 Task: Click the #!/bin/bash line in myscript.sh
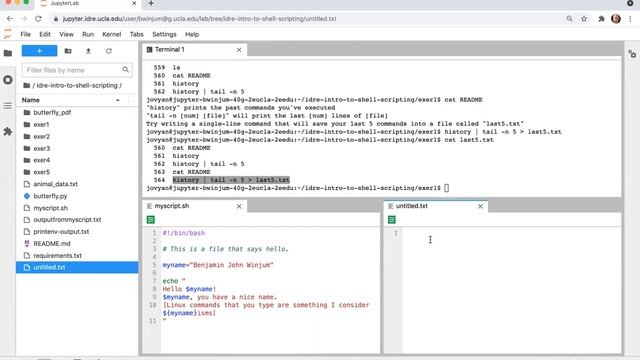coord(184,233)
